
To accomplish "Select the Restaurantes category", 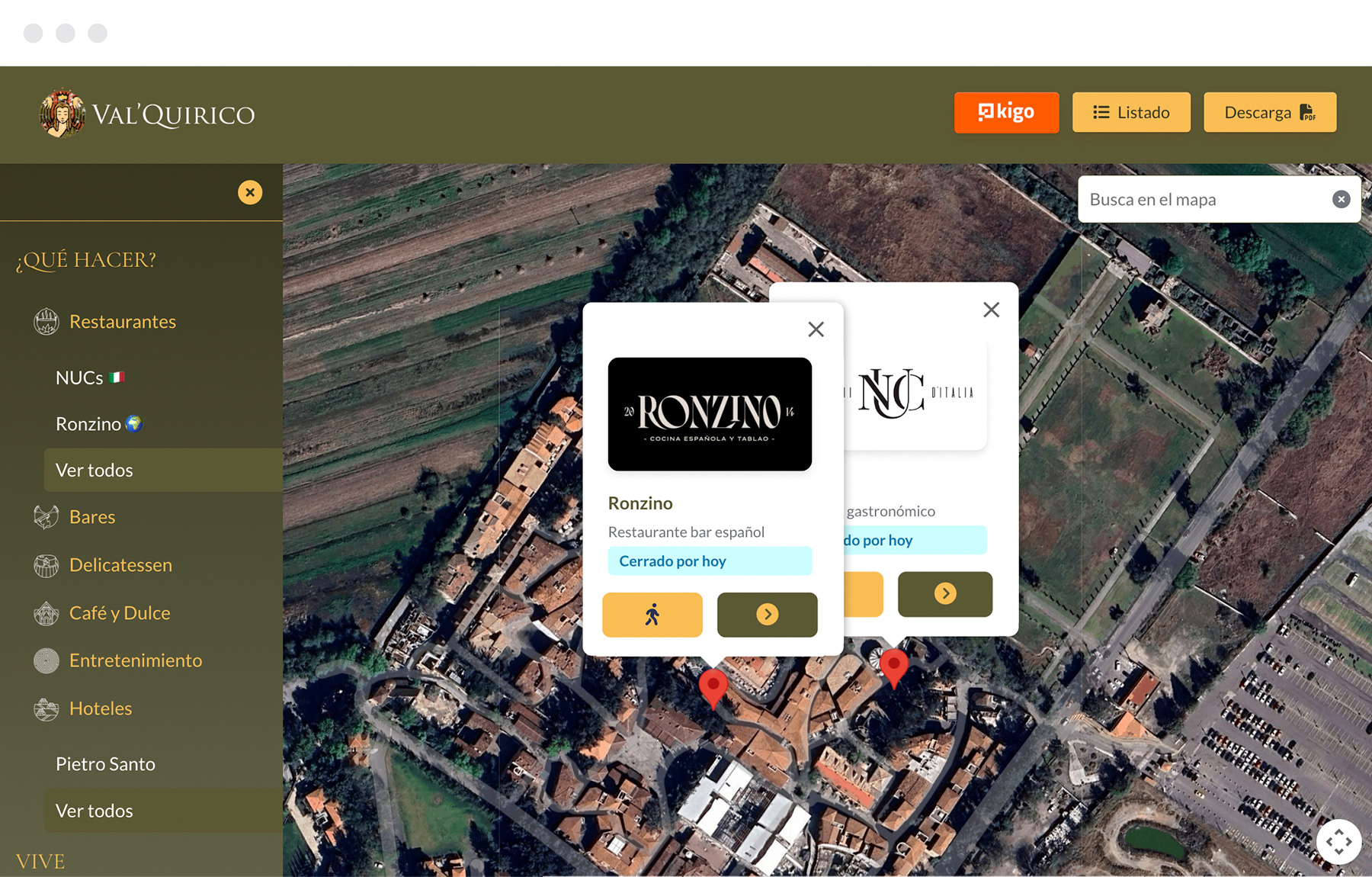I will 123,322.
